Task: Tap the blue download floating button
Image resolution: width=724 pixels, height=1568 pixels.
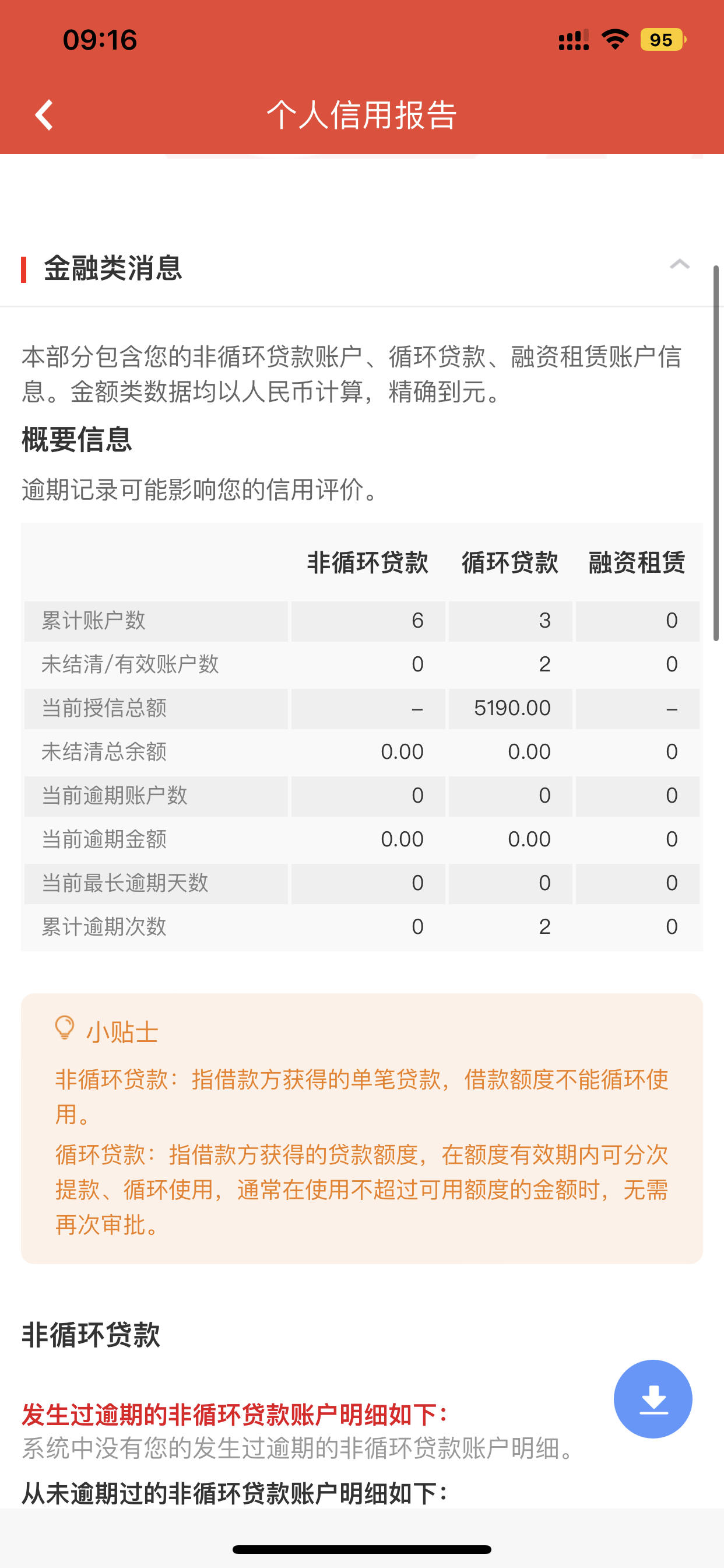Action: (x=653, y=1399)
